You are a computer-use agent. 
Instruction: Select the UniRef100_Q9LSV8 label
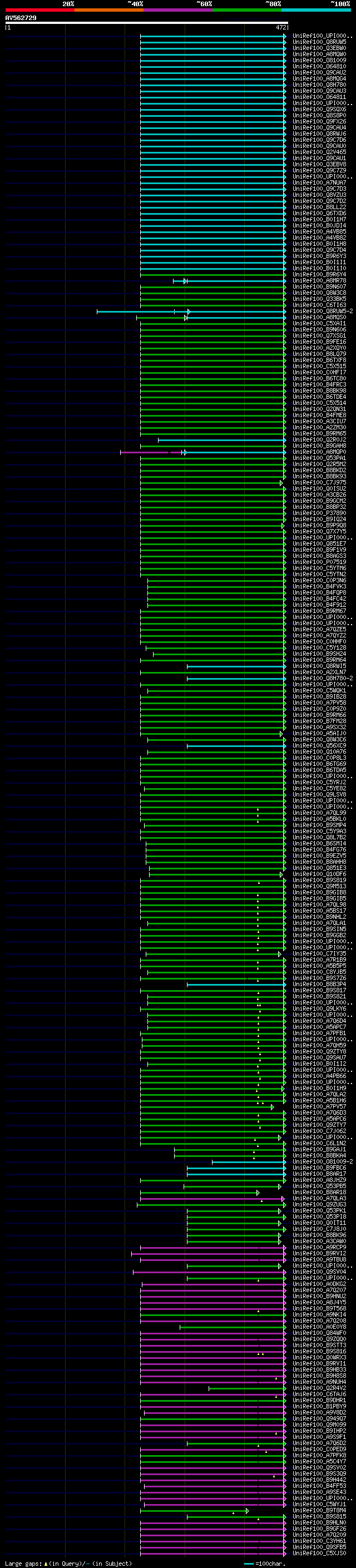coord(319,794)
